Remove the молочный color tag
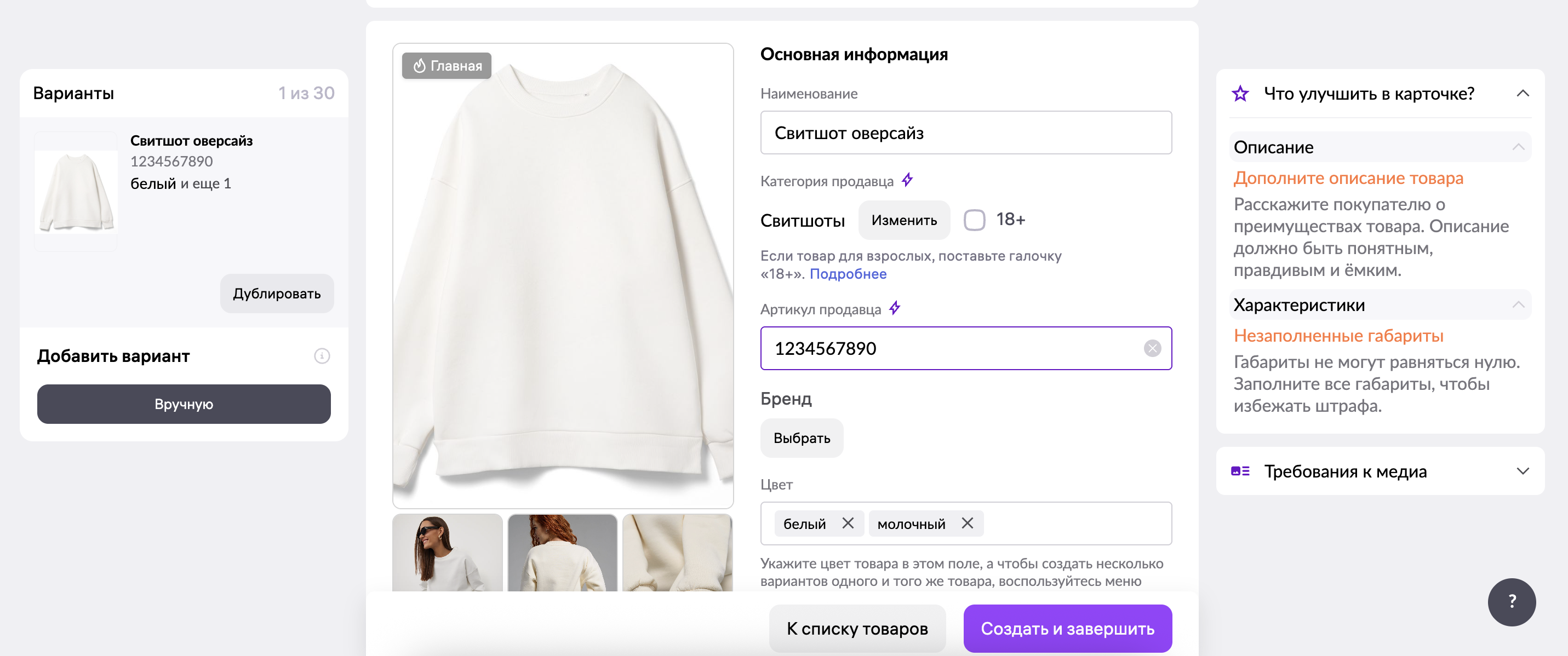Screen dimensions: 1568x656 966,523
